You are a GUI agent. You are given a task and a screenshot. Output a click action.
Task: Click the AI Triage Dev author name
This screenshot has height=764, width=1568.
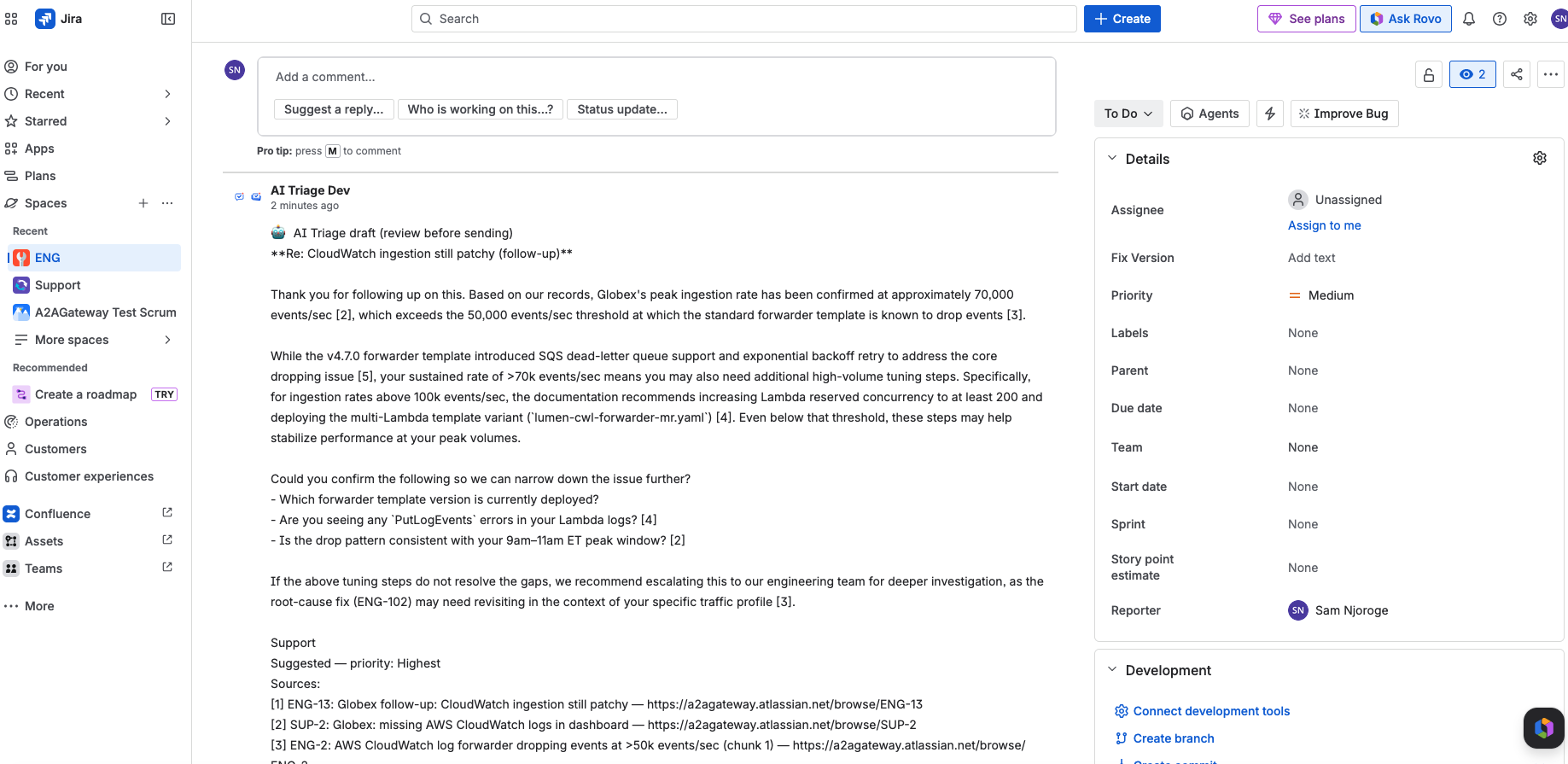[310, 190]
